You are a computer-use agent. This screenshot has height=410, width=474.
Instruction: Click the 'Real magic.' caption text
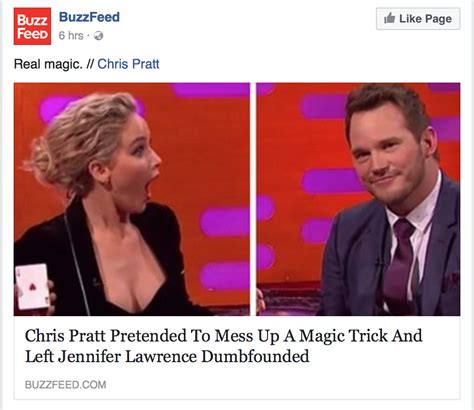click(x=48, y=64)
